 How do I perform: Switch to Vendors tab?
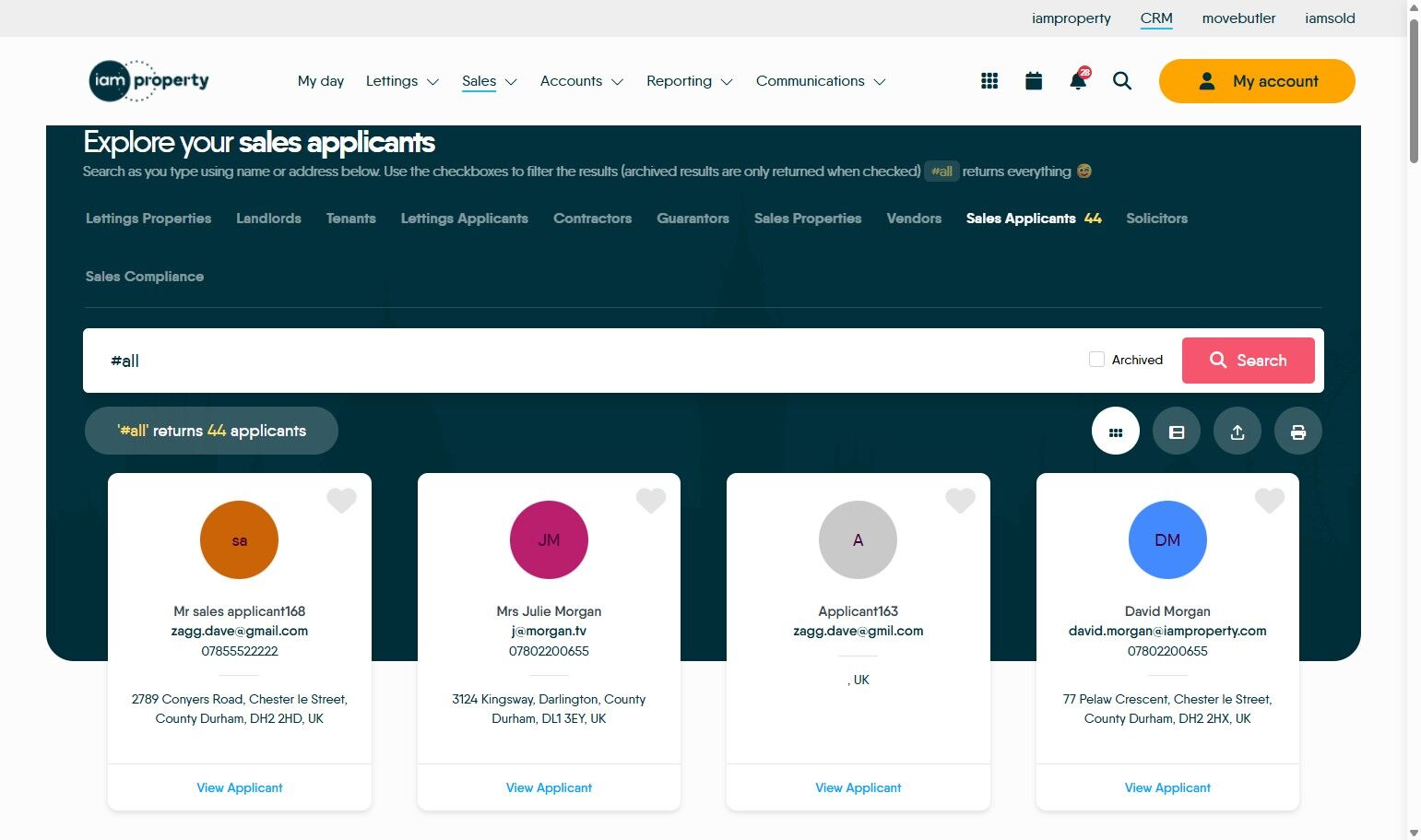(914, 219)
